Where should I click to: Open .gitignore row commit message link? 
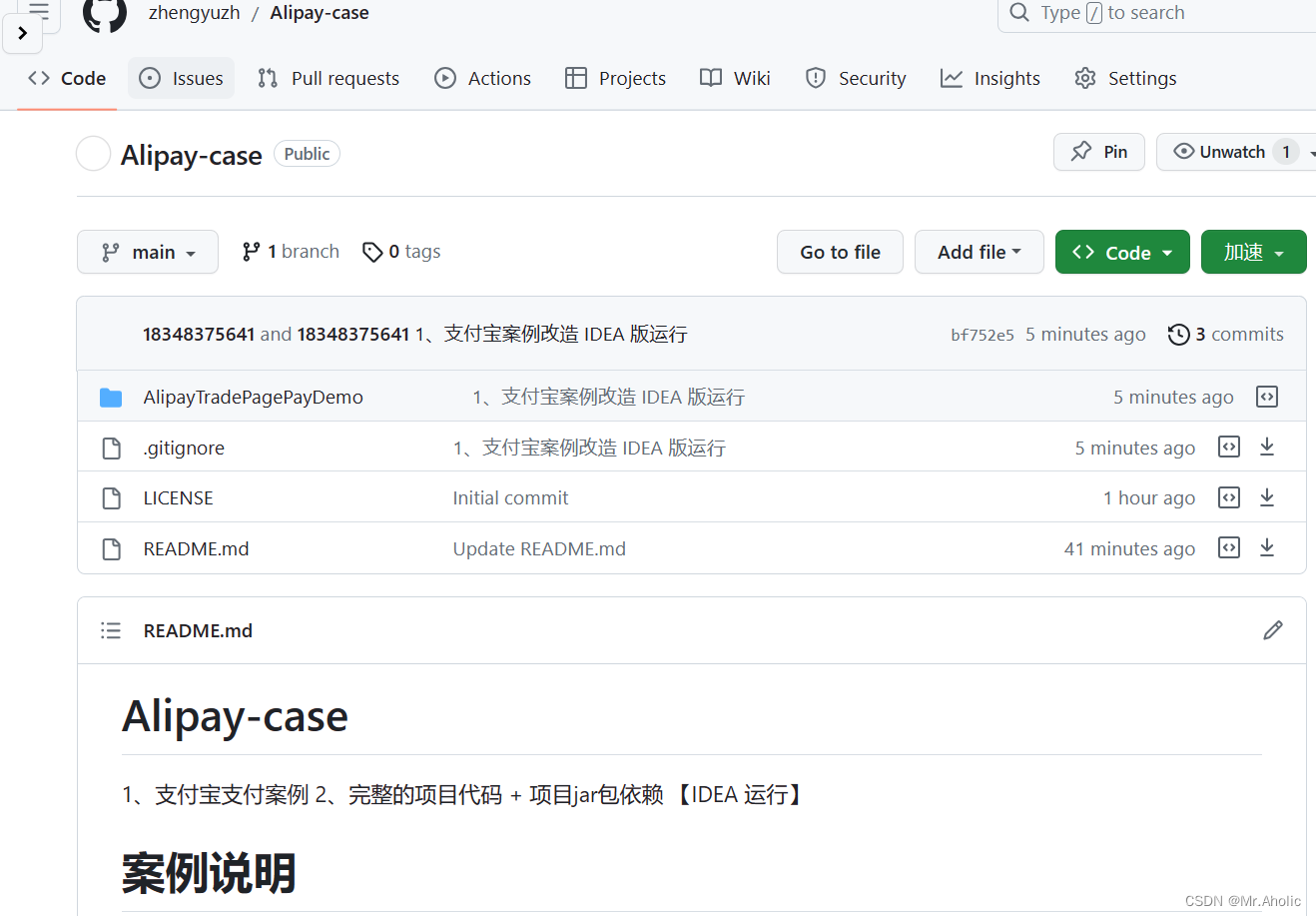(589, 449)
